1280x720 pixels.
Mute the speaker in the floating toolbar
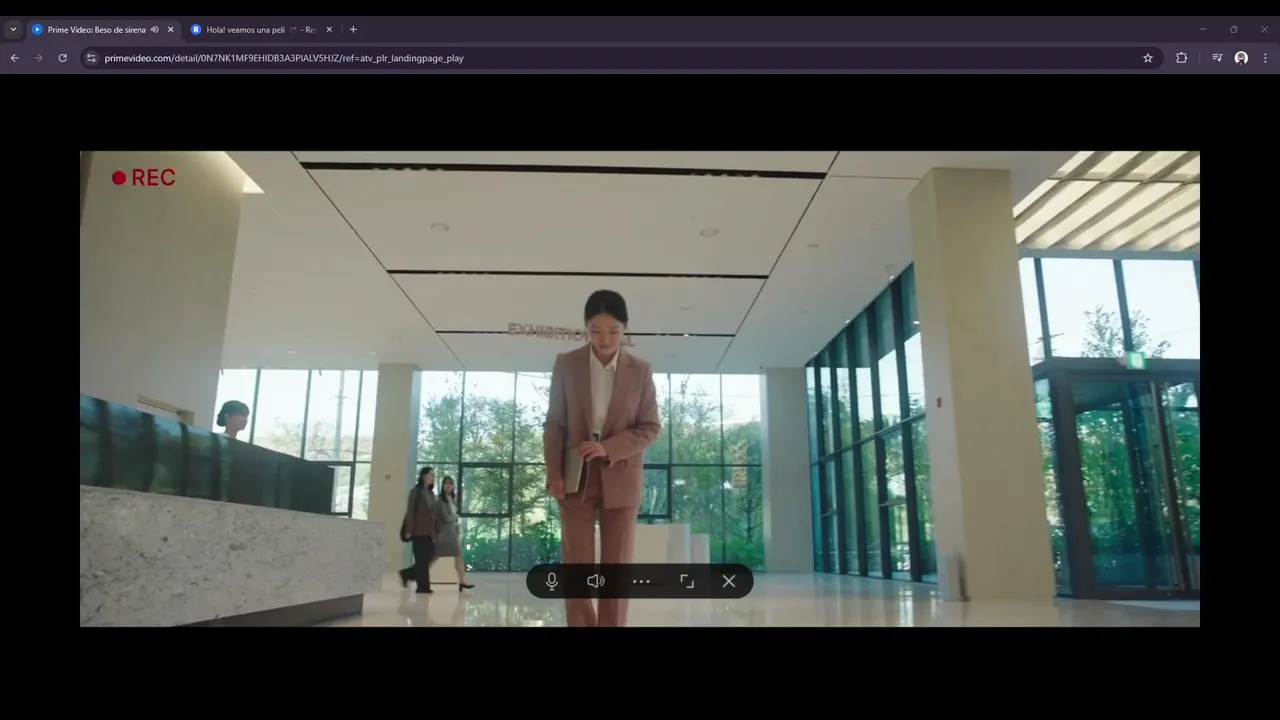[596, 581]
